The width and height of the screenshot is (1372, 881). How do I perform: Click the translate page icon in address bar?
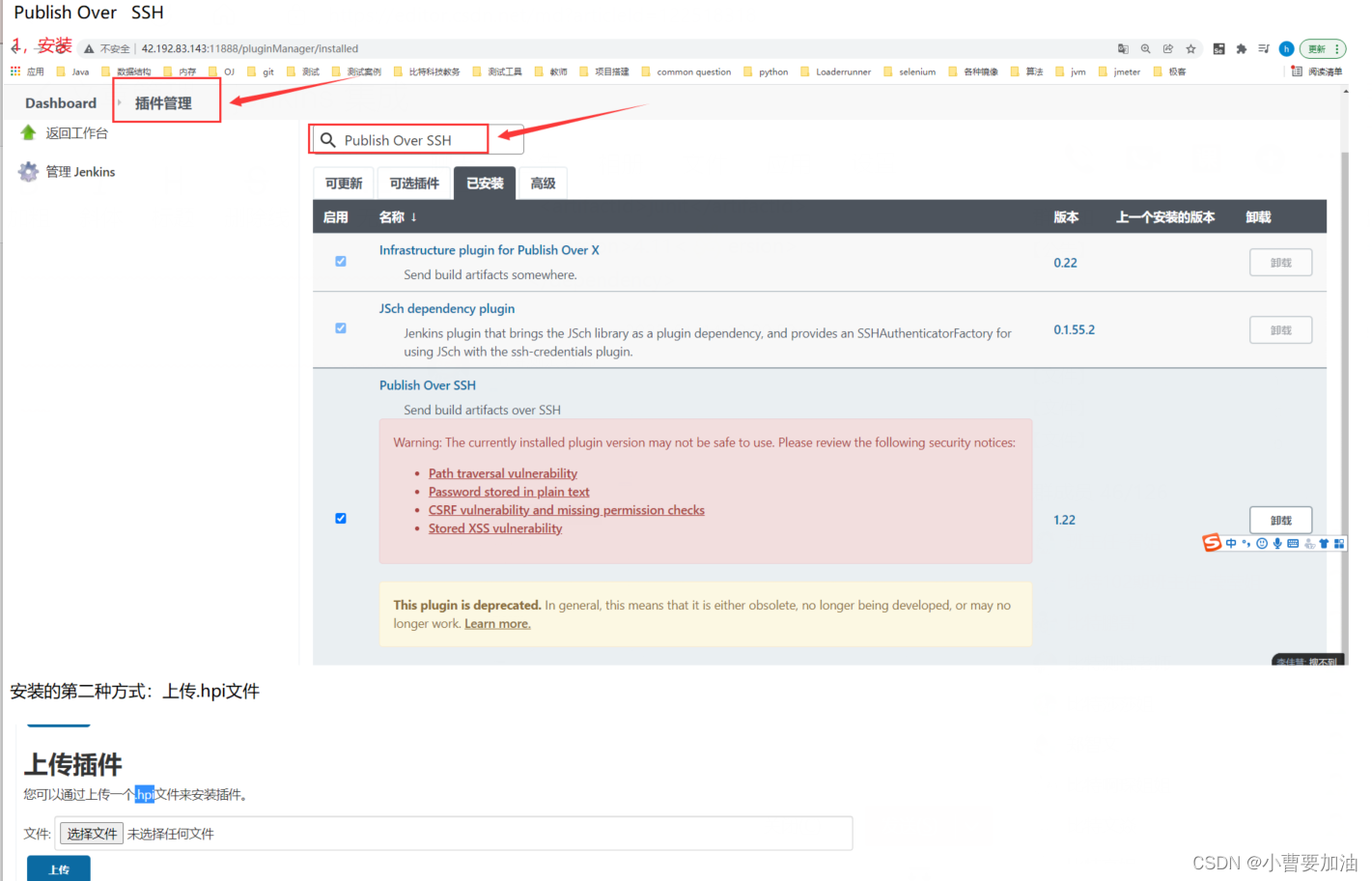coord(1123,48)
